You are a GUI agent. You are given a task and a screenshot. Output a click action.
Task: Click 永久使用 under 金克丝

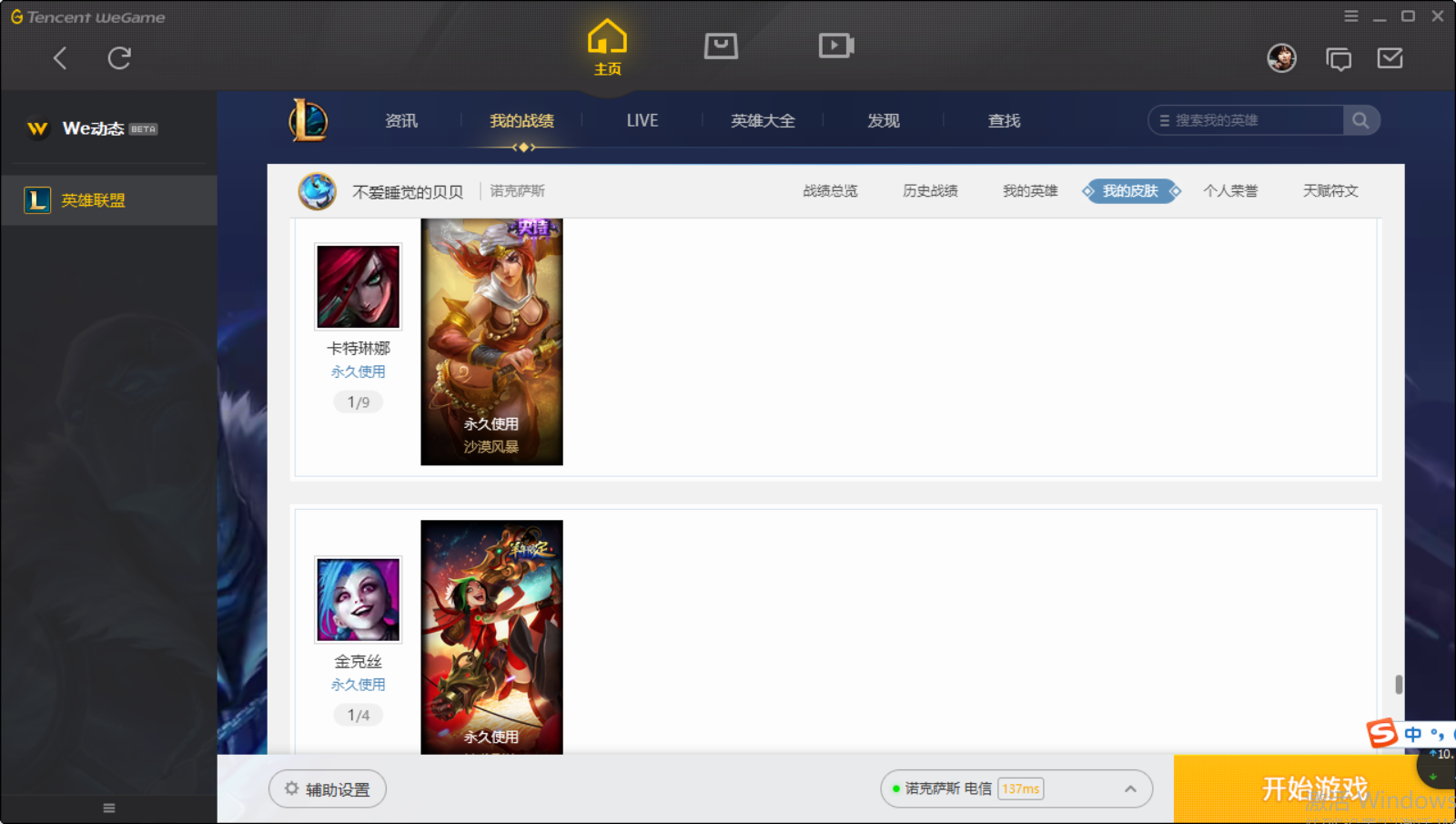(358, 685)
